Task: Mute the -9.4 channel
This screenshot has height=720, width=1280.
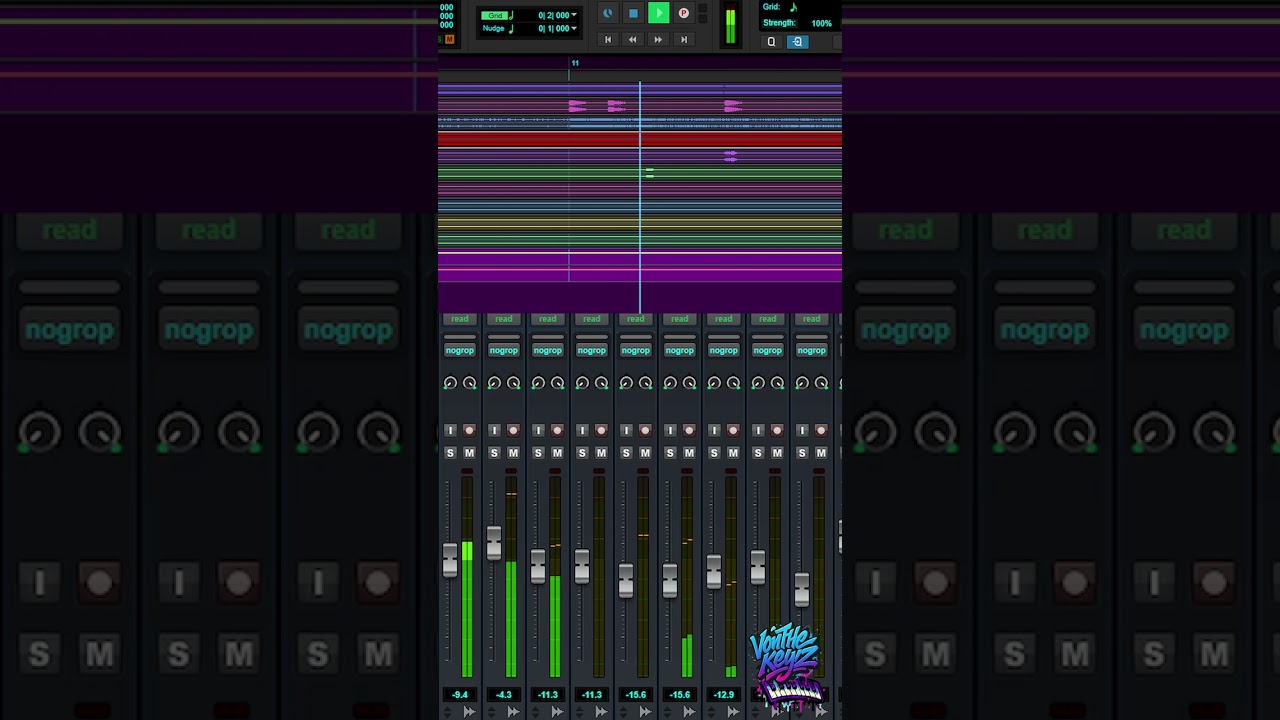Action: click(x=469, y=453)
